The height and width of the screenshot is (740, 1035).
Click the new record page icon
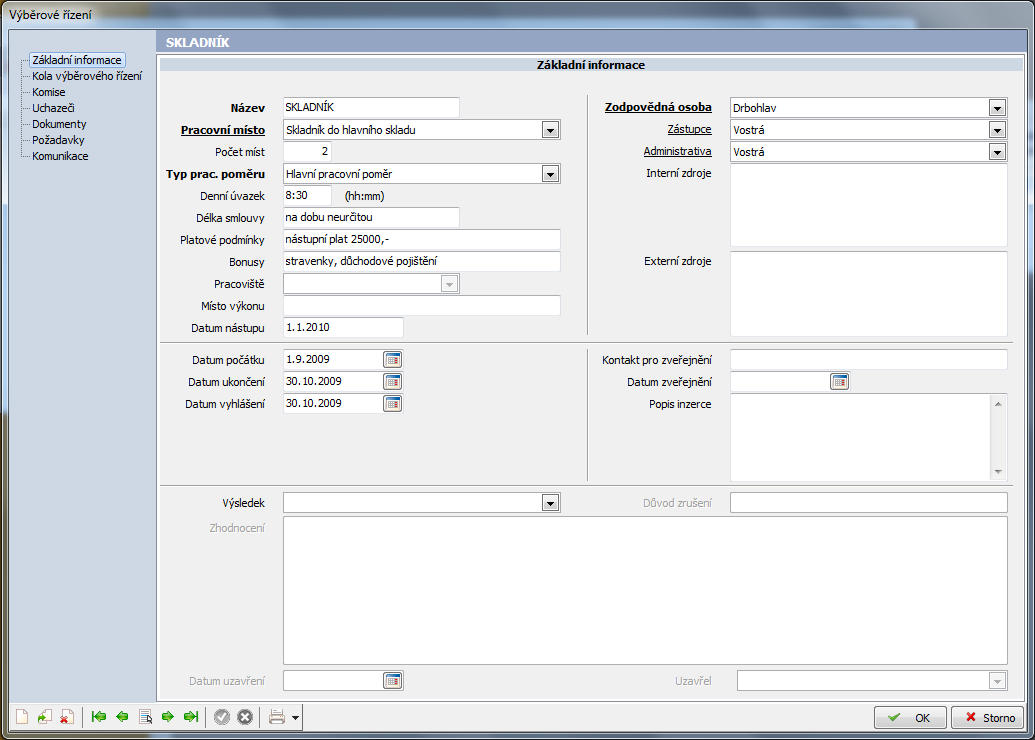(x=22, y=717)
